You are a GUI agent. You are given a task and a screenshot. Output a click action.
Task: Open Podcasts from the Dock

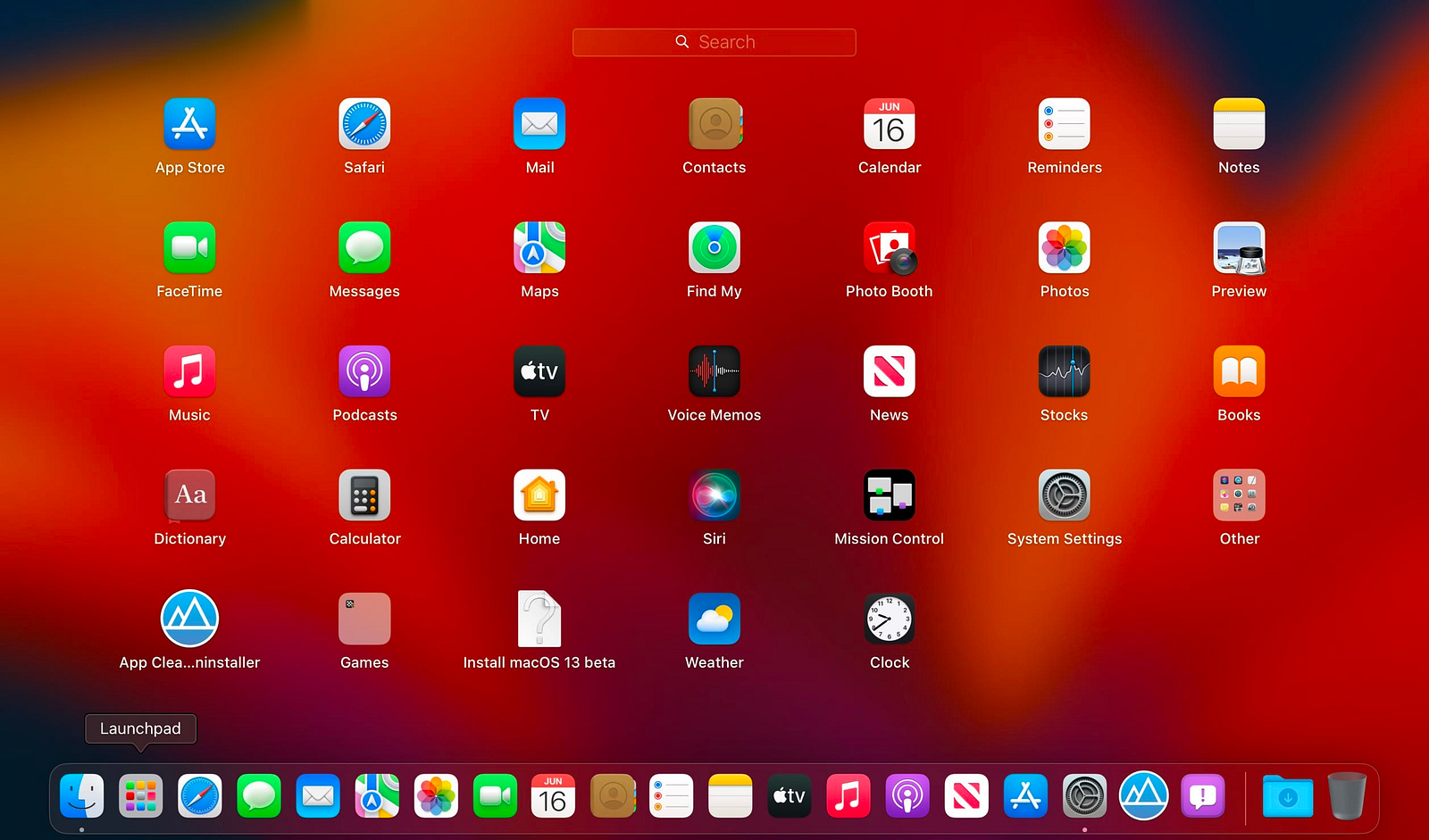coord(907,796)
